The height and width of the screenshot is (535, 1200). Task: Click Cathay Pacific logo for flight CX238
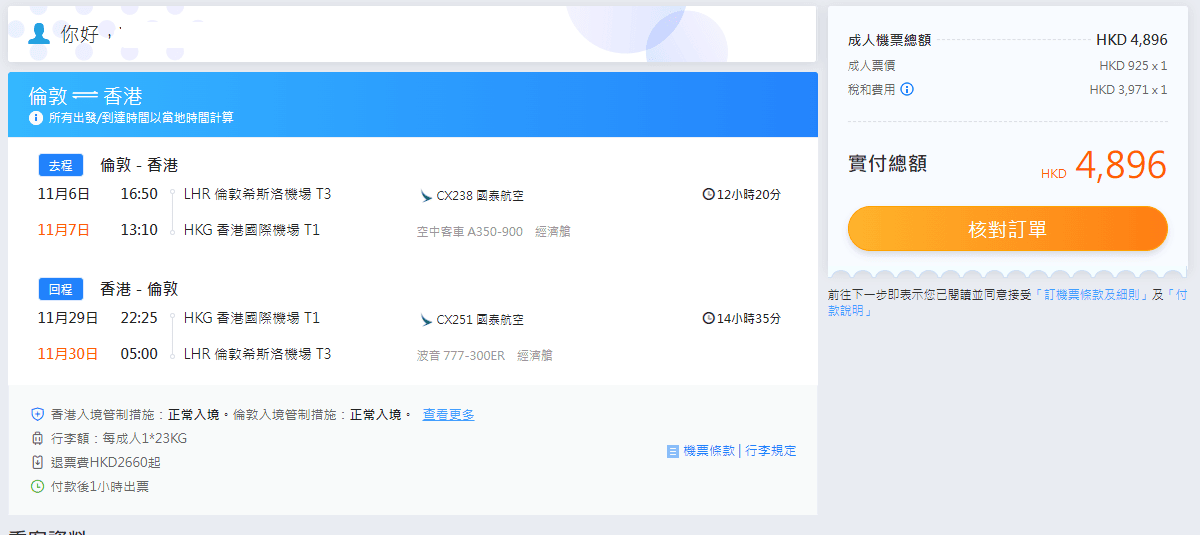click(426, 196)
